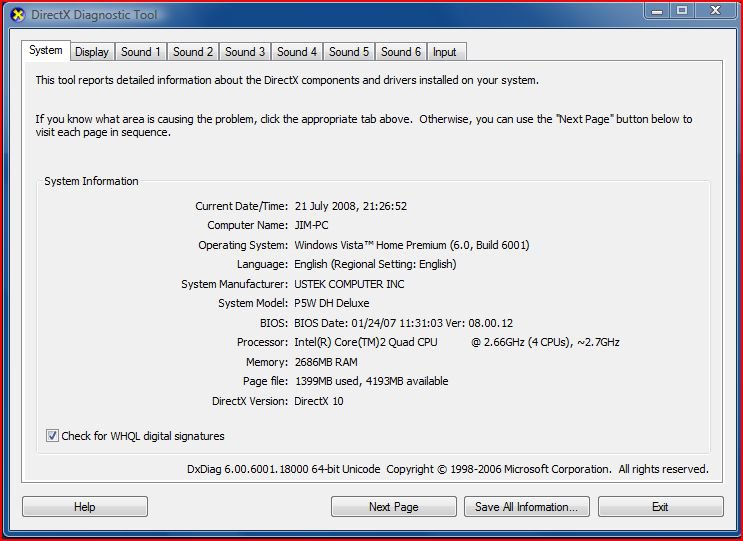Click the System Model label
743x541 pixels.
point(253,303)
